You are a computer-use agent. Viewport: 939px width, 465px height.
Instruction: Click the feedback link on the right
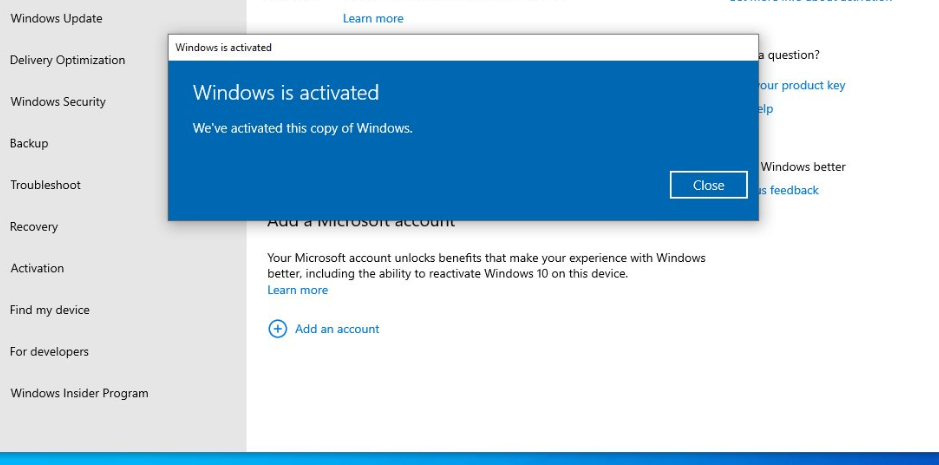(x=790, y=190)
